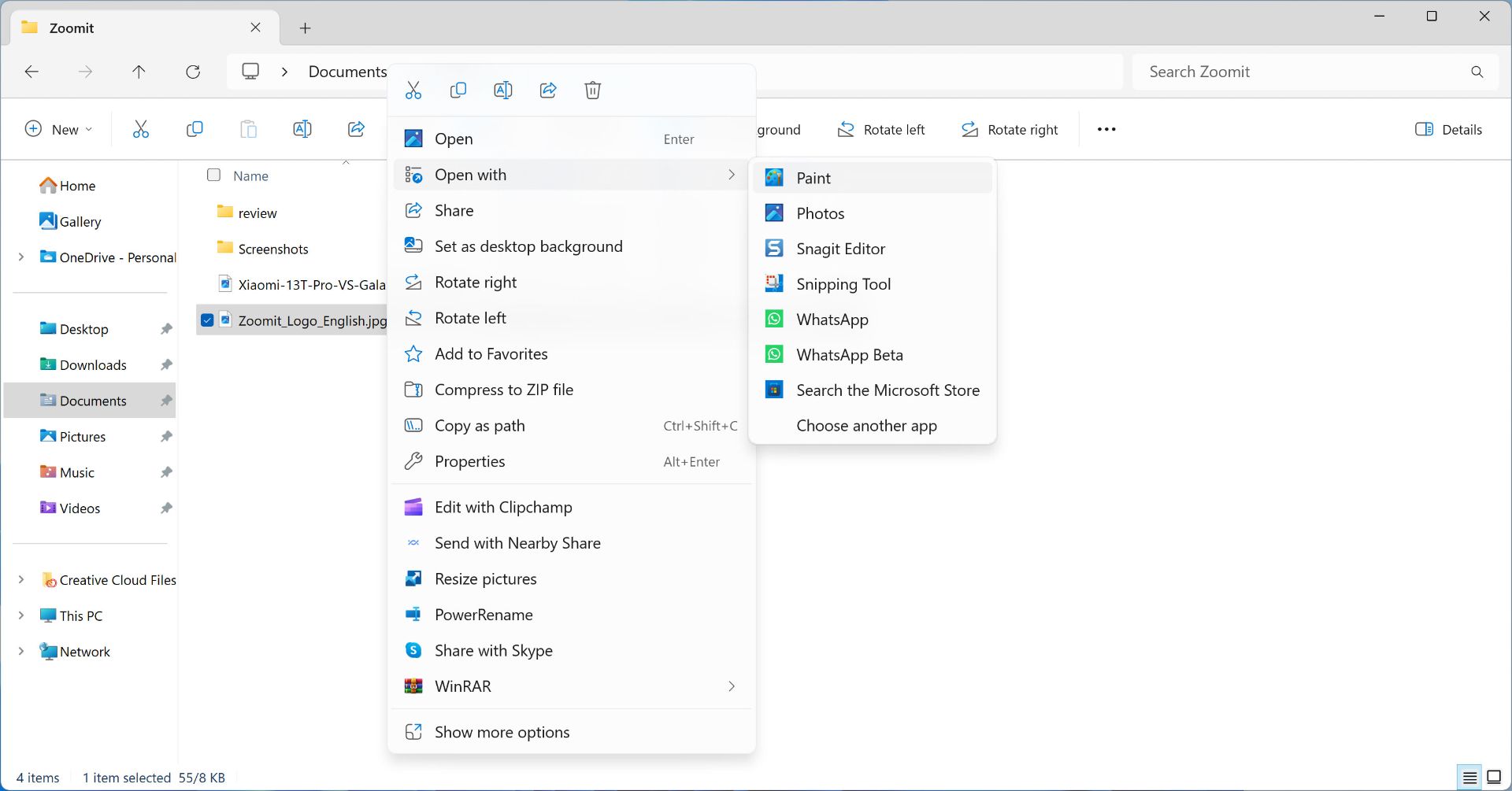This screenshot has height=791, width=1512.
Task: Expand the OneDrive - Personal tree node
Action: [x=21, y=257]
